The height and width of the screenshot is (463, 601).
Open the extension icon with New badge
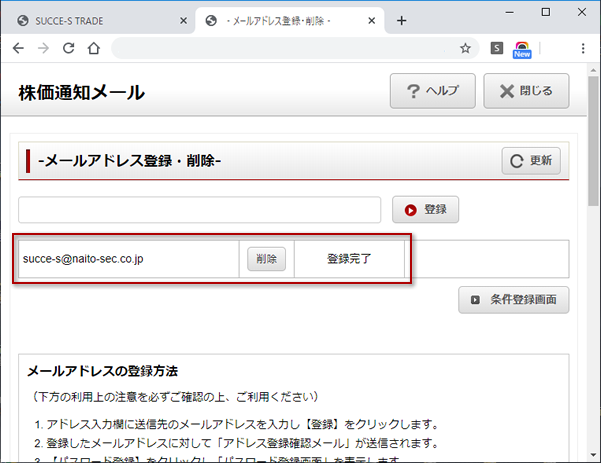(x=522, y=48)
